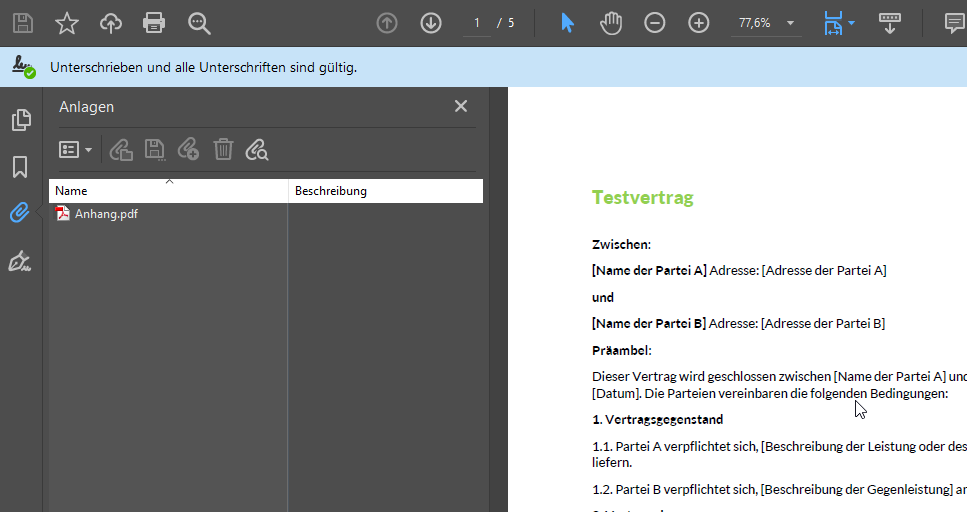Click the bookmark star icon in toolbar
Screen dimensions: 967x512
(x=66, y=23)
